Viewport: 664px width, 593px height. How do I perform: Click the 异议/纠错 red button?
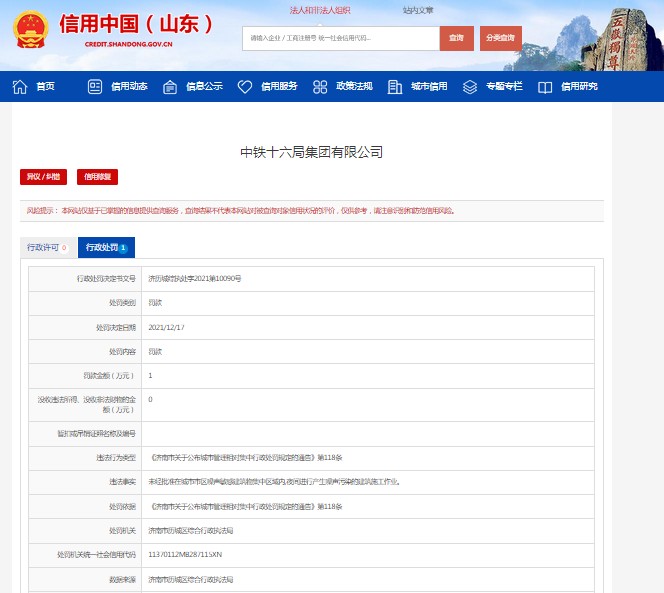(43, 177)
